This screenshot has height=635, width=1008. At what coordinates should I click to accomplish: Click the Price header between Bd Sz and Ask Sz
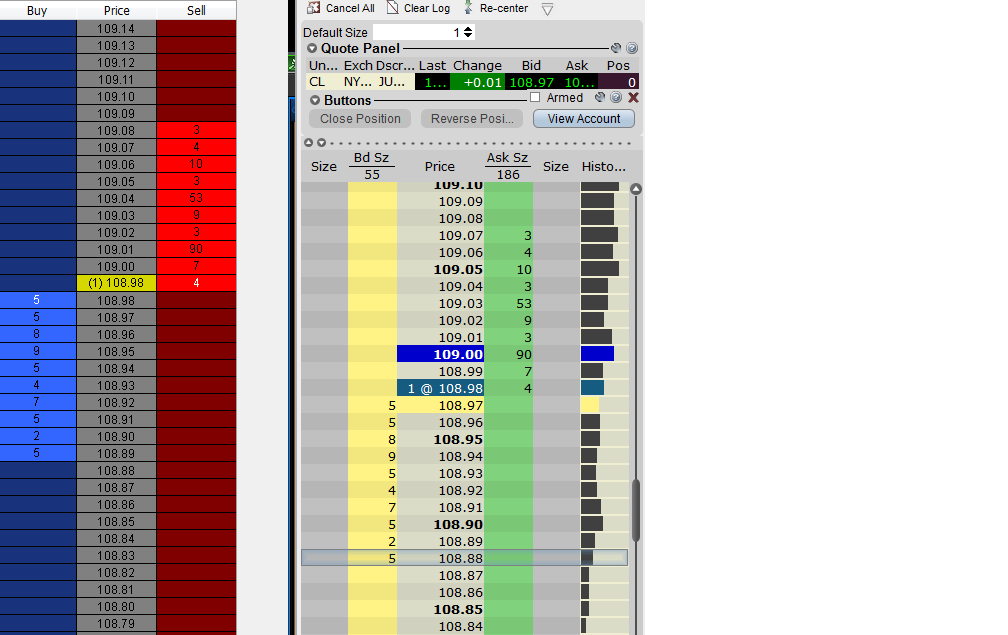pyautogui.click(x=440, y=166)
